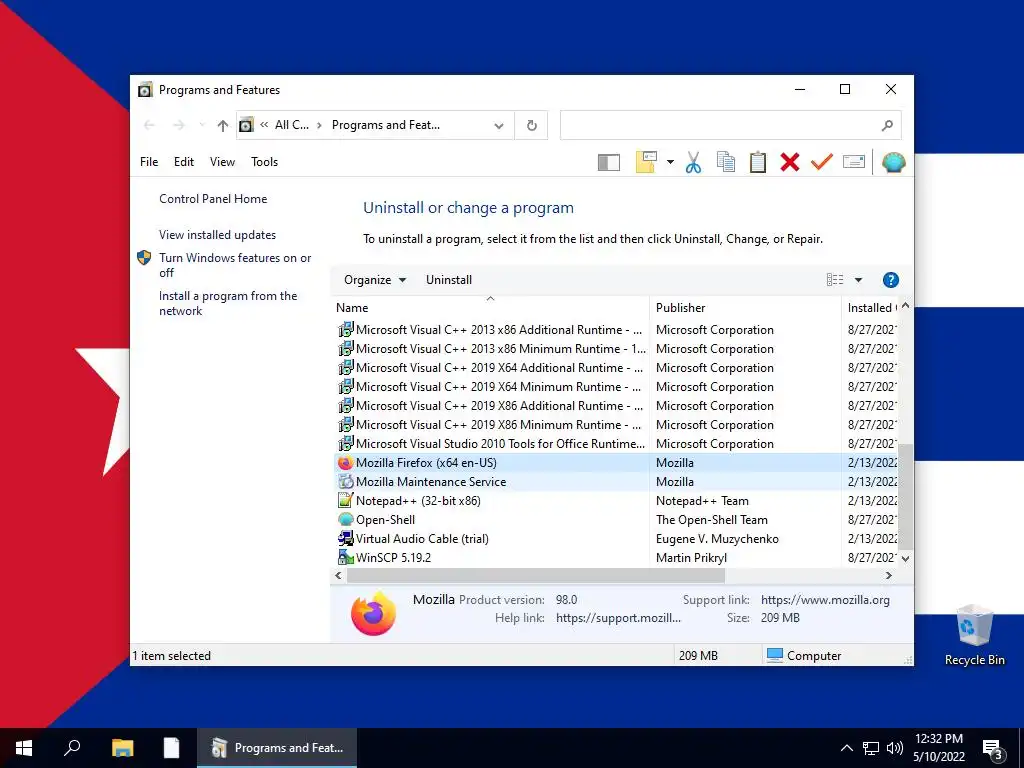The height and width of the screenshot is (768, 1024).
Task: Open the Edit menu
Action: pyautogui.click(x=184, y=162)
